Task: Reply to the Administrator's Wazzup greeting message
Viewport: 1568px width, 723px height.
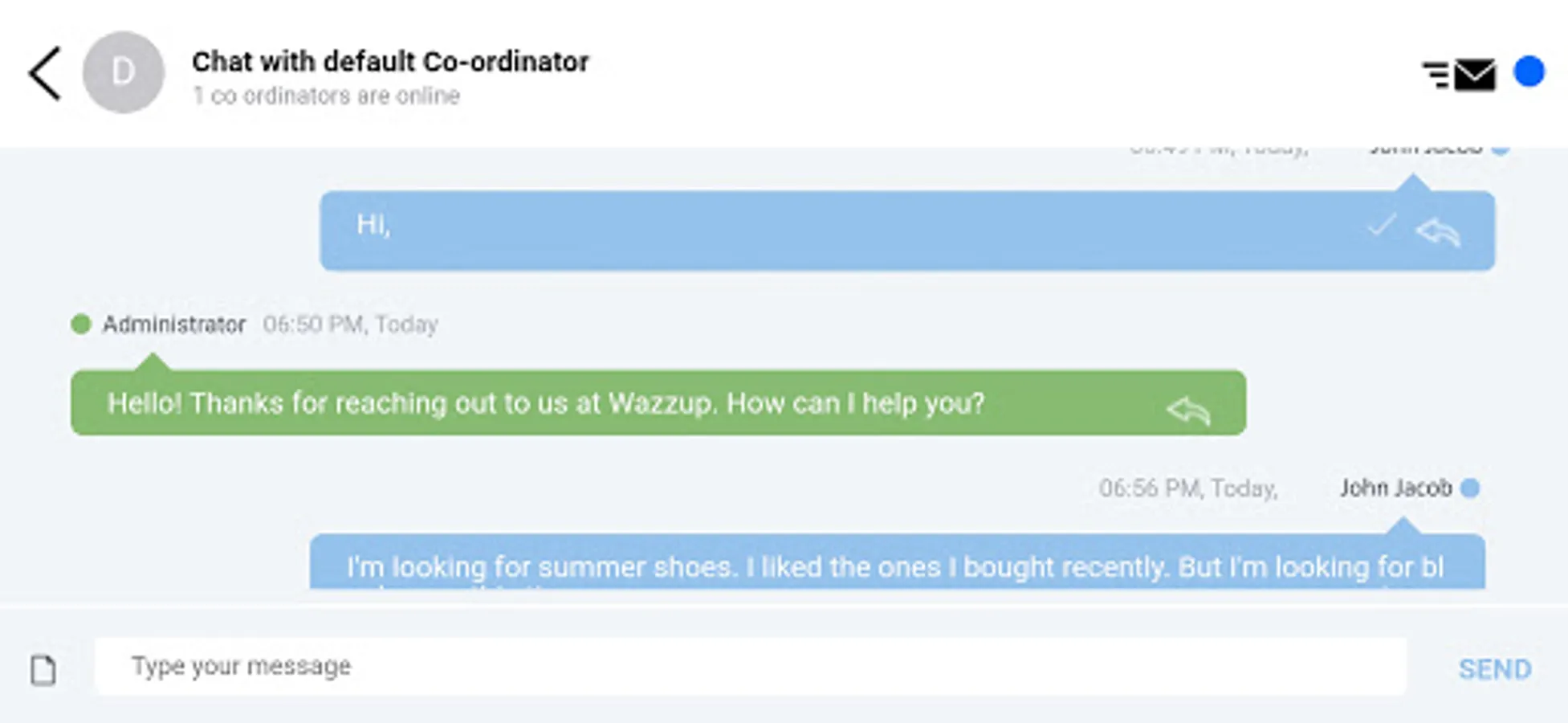Action: pyautogui.click(x=1188, y=411)
